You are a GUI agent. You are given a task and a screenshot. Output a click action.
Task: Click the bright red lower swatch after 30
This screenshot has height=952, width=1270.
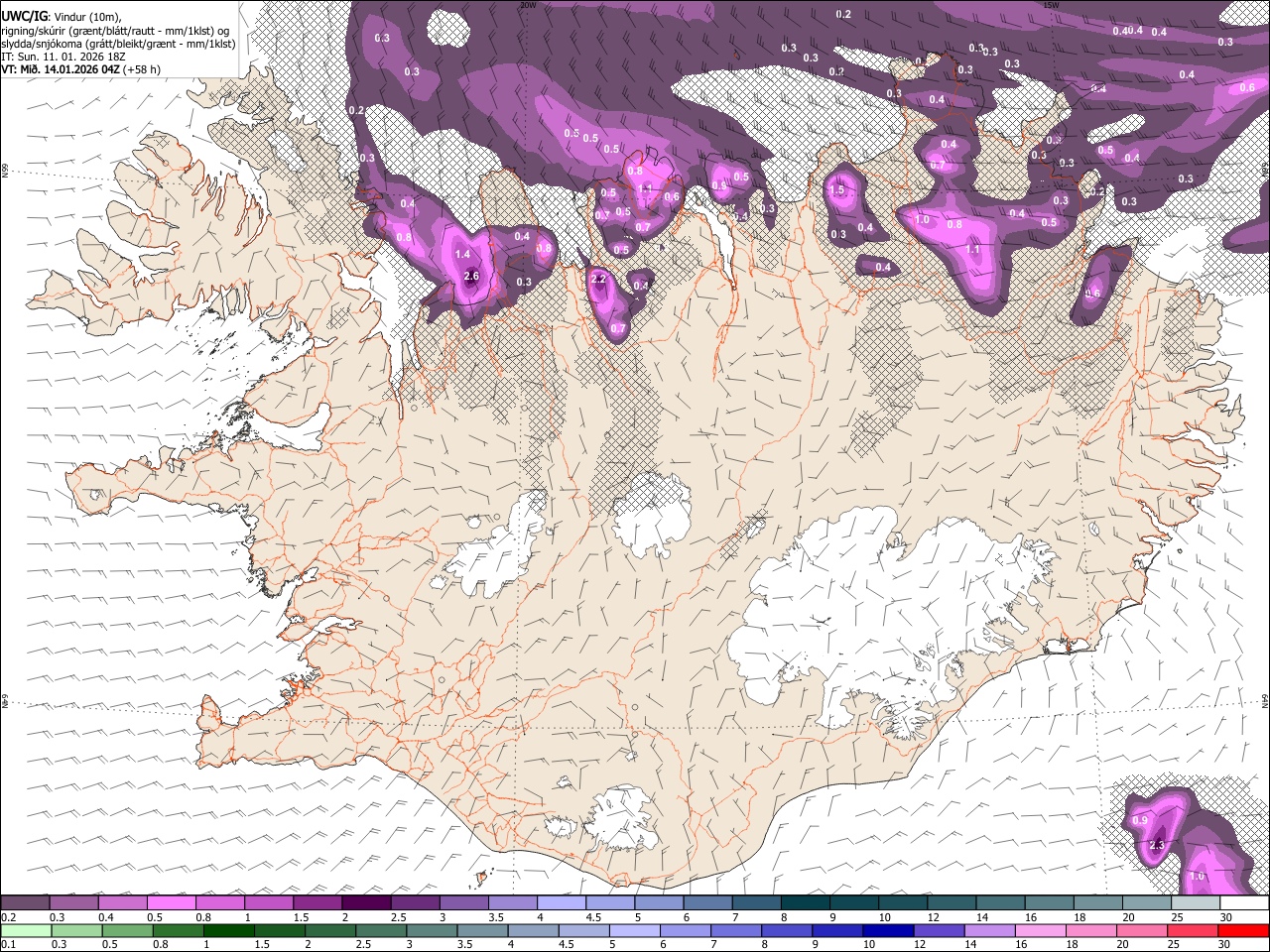(x=1244, y=931)
